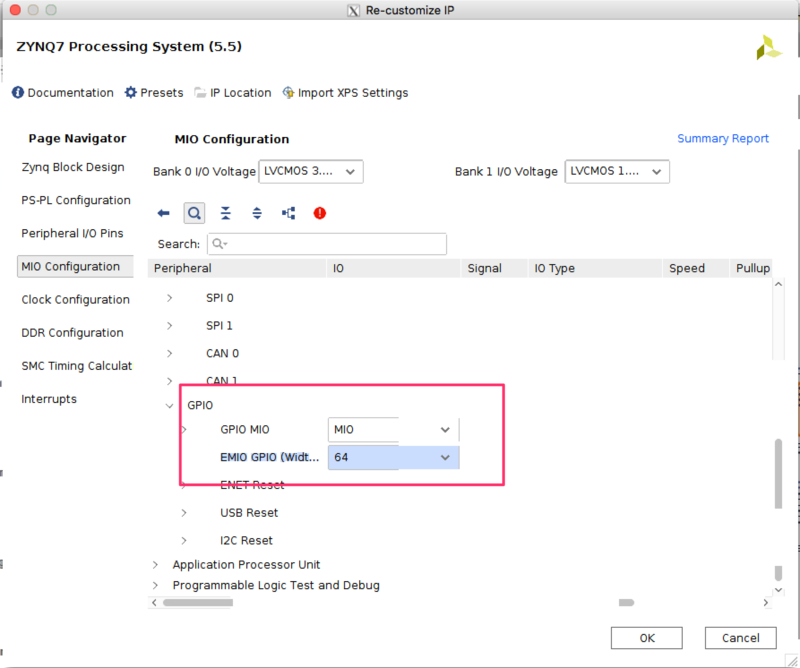Expand Application Processor Unit section
The image size is (800, 668).
point(155,565)
